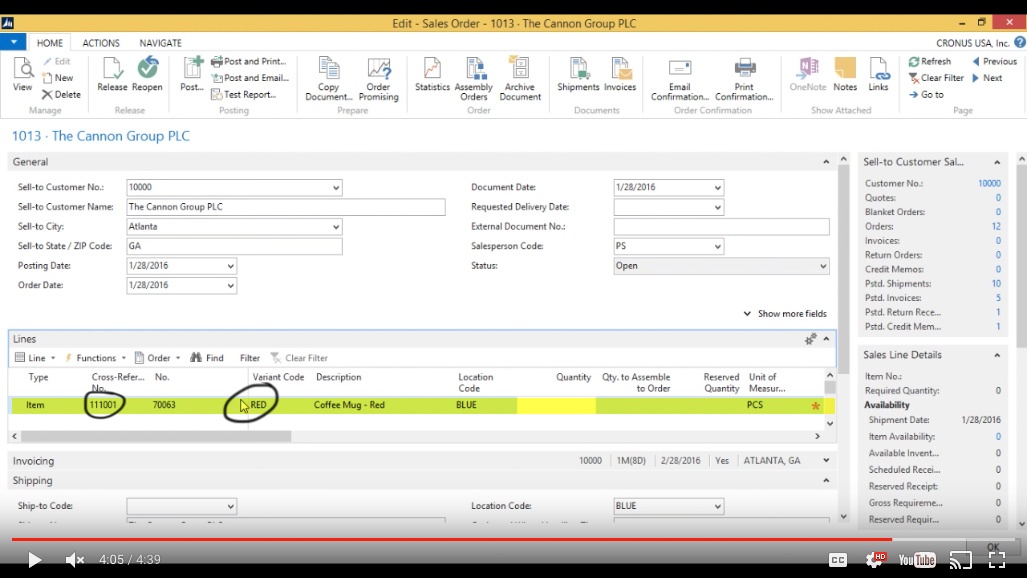Image resolution: width=1027 pixels, height=578 pixels.
Task: Choose Post and Print
Action: click(x=248, y=61)
